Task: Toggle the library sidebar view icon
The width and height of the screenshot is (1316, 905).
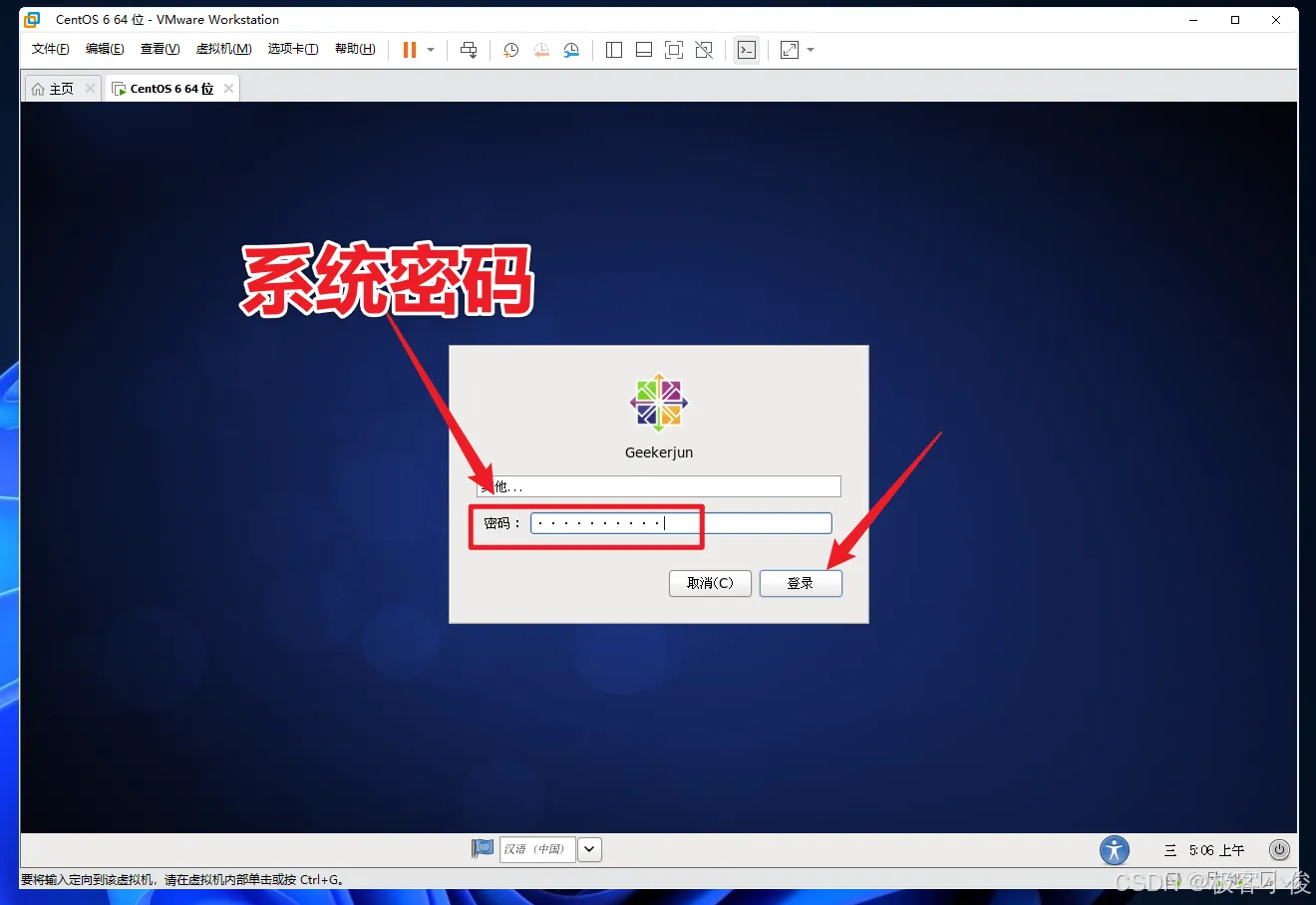Action: (x=614, y=50)
